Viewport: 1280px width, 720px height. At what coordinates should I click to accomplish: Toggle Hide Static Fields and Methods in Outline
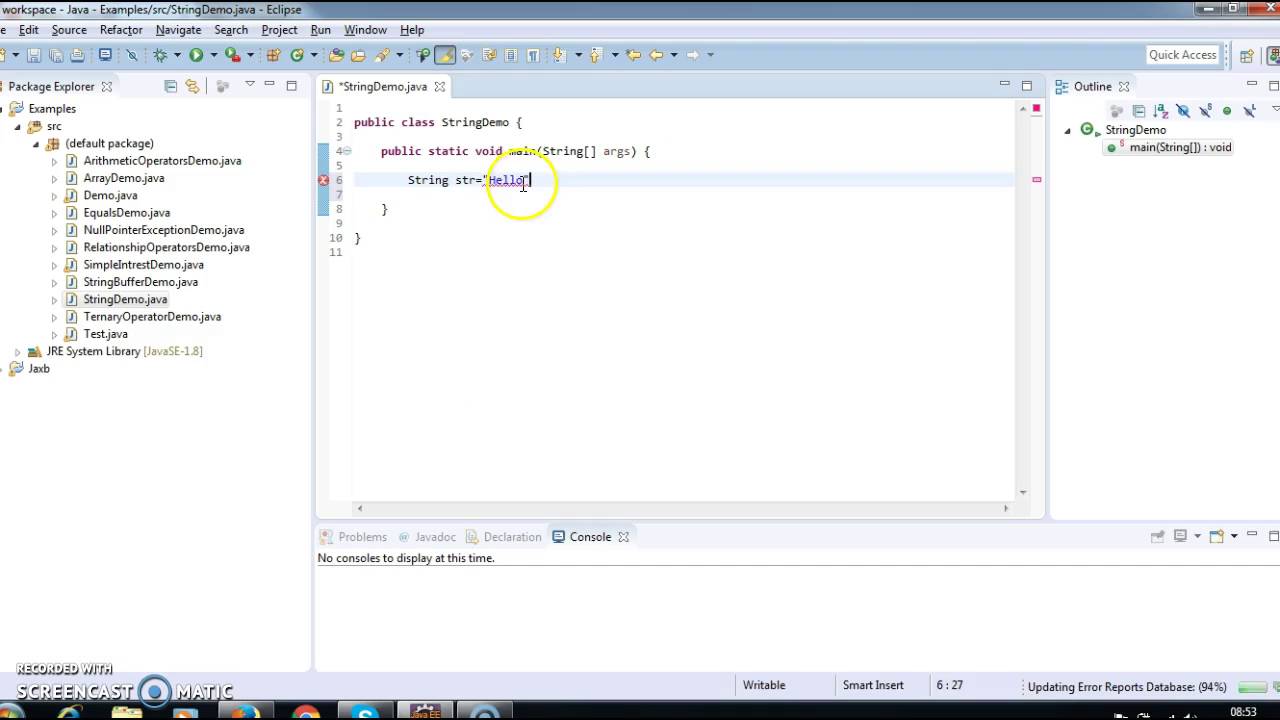coord(1205,111)
